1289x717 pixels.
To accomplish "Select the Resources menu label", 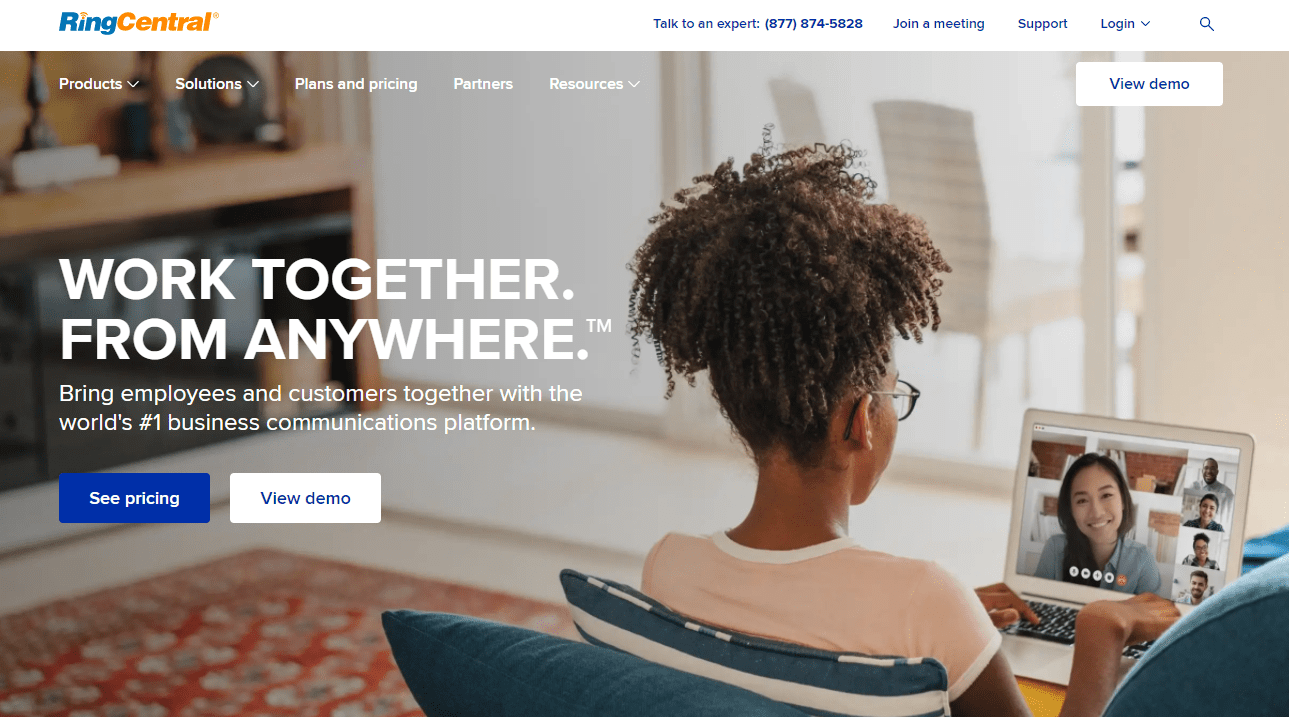I will pyautogui.click(x=586, y=84).
